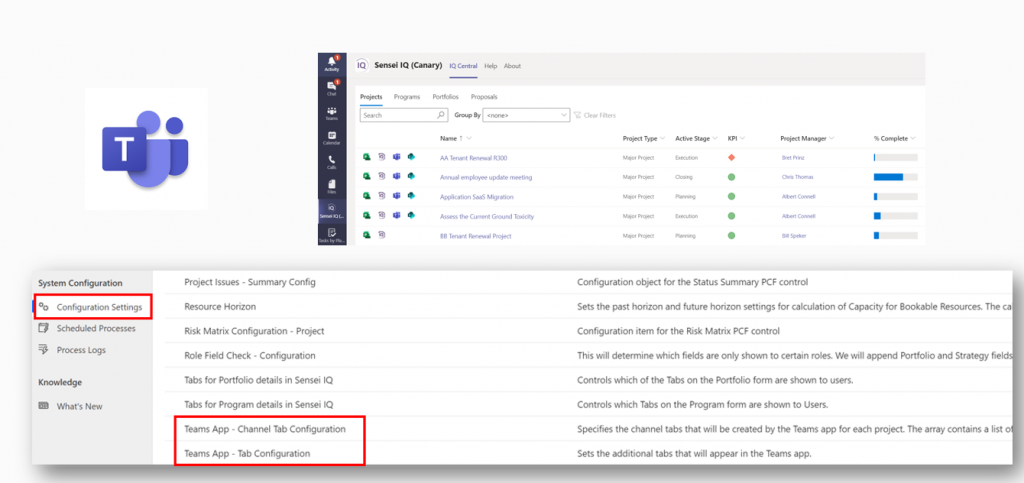Expand the Project Manager column filter chevron
The width and height of the screenshot is (1024, 483).
click(833, 138)
